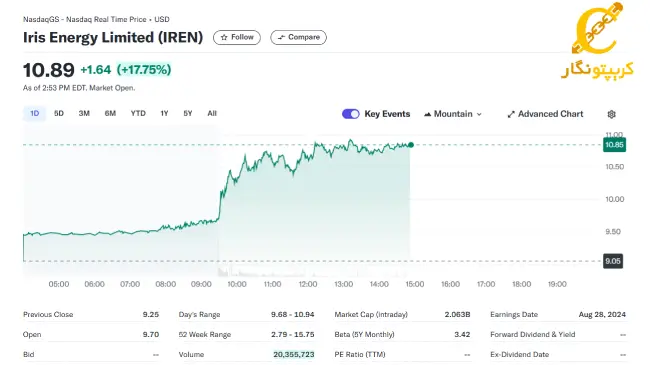Select the 5Y time range

point(188,113)
